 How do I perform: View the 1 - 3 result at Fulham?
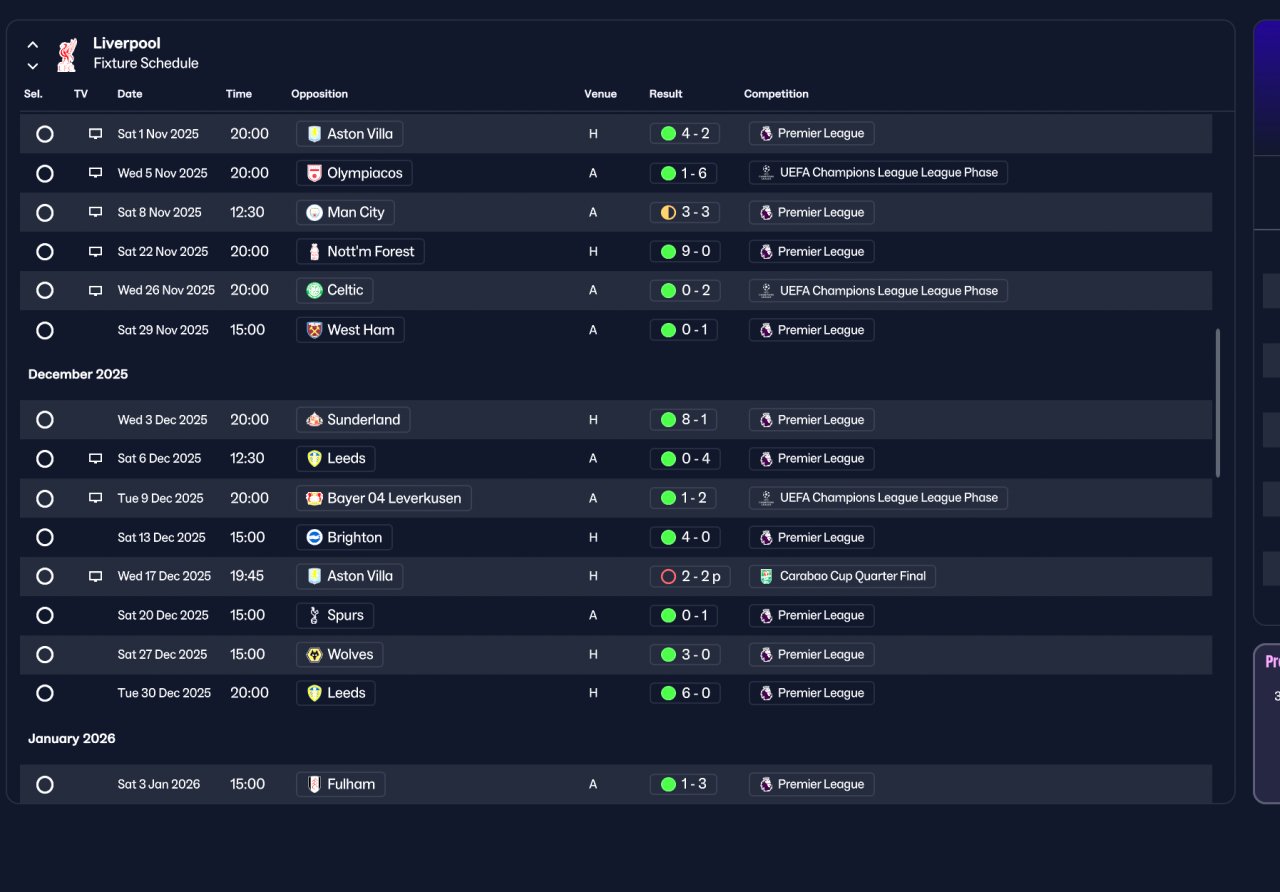(684, 784)
